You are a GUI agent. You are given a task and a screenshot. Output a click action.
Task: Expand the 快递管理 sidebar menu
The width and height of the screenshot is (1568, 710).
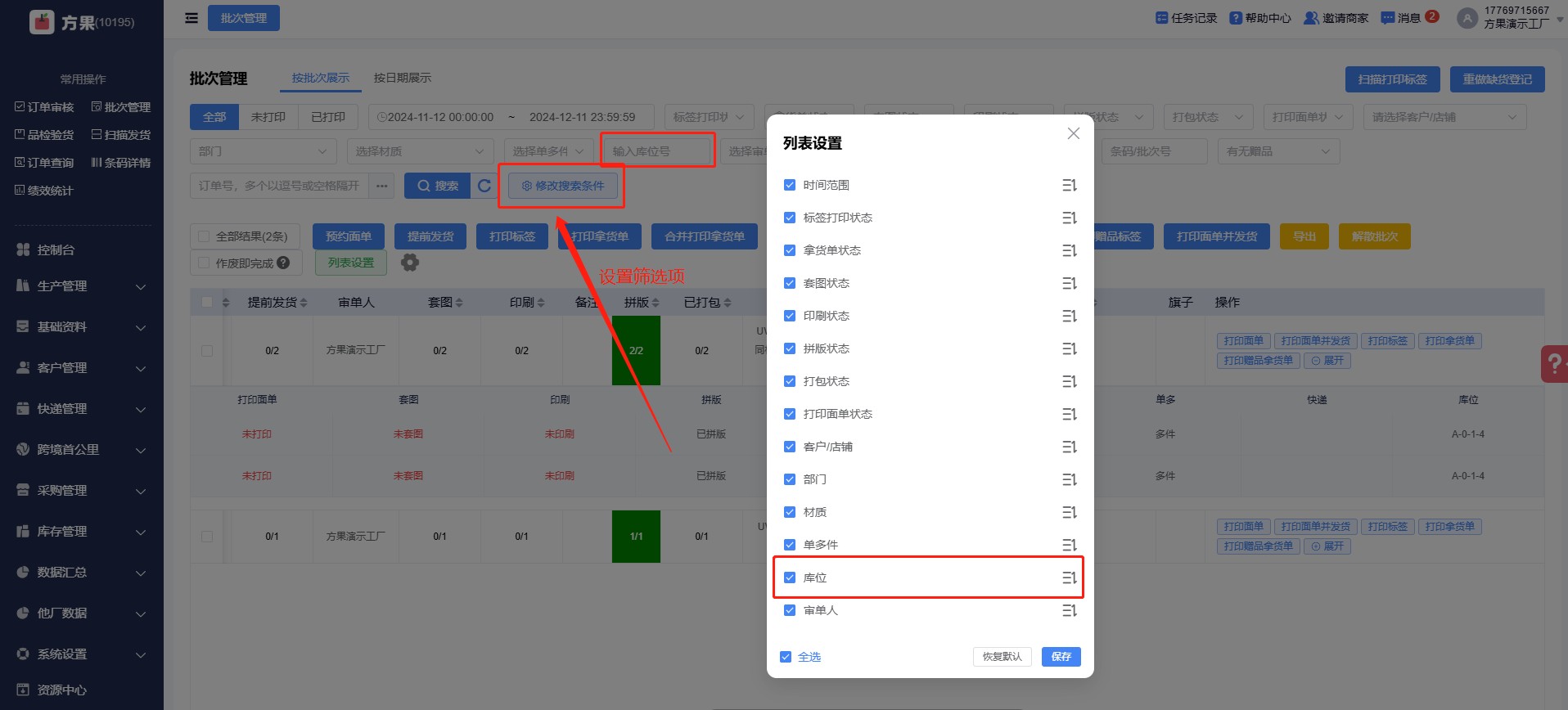82,409
